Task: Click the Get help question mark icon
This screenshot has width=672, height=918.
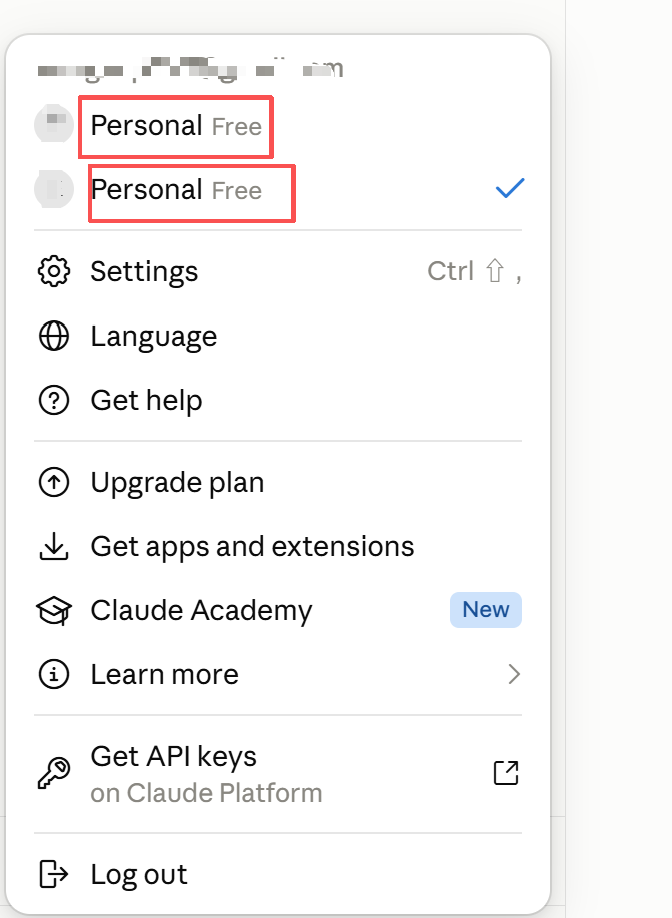Action: (54, 400)
